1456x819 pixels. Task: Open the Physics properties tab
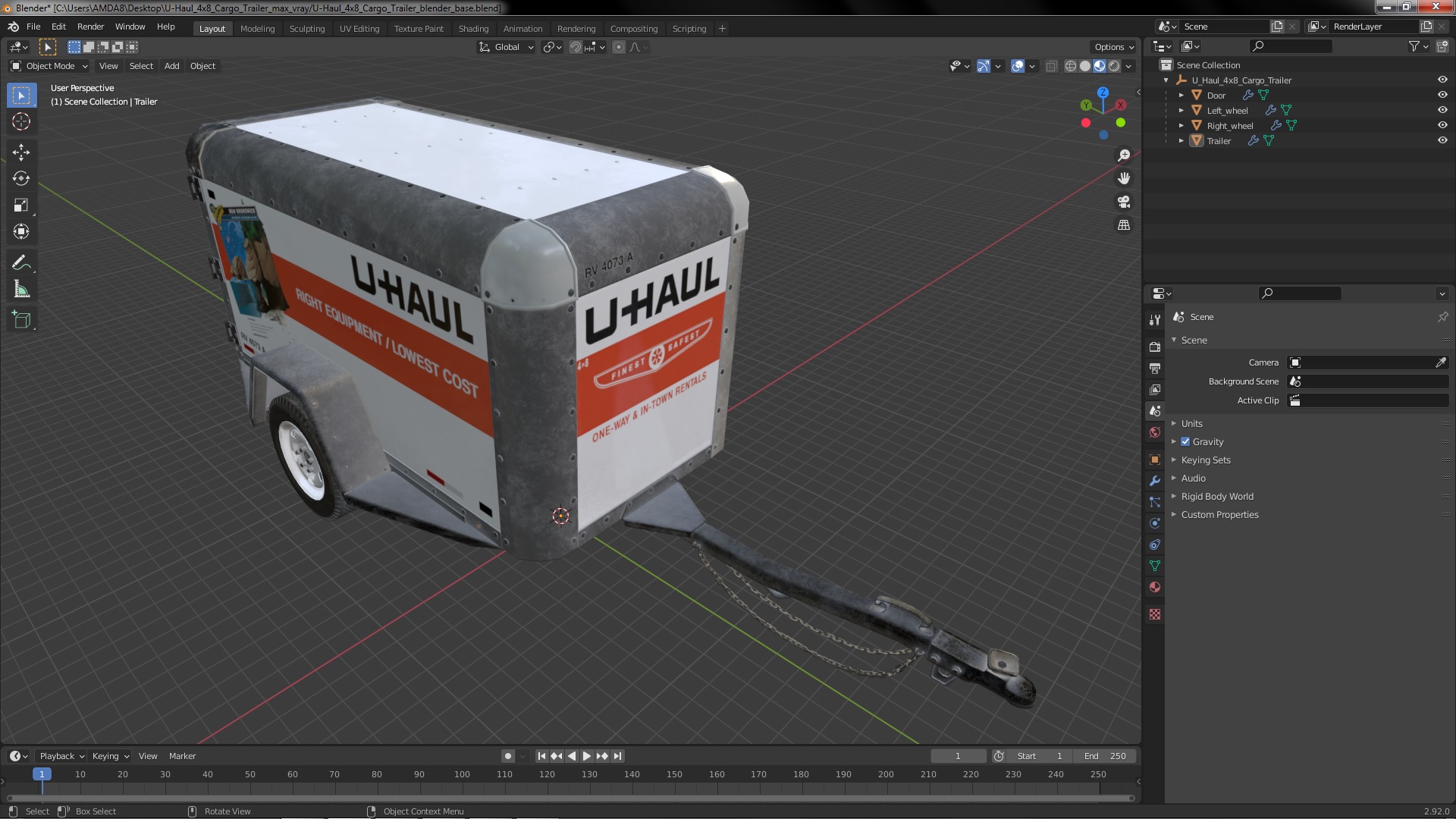(1155, 523)
